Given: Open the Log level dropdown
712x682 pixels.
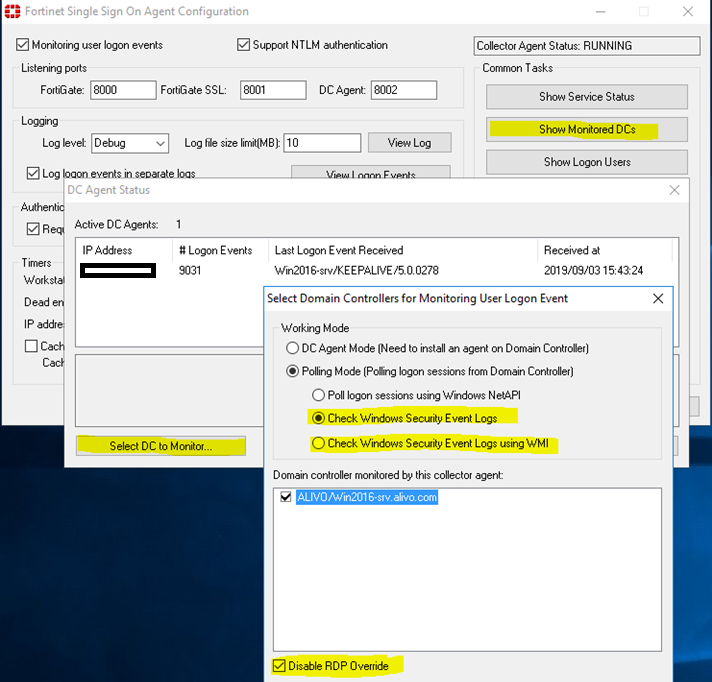Looking at the screenshot, I should pyautogui.click(x=130, y=143).
